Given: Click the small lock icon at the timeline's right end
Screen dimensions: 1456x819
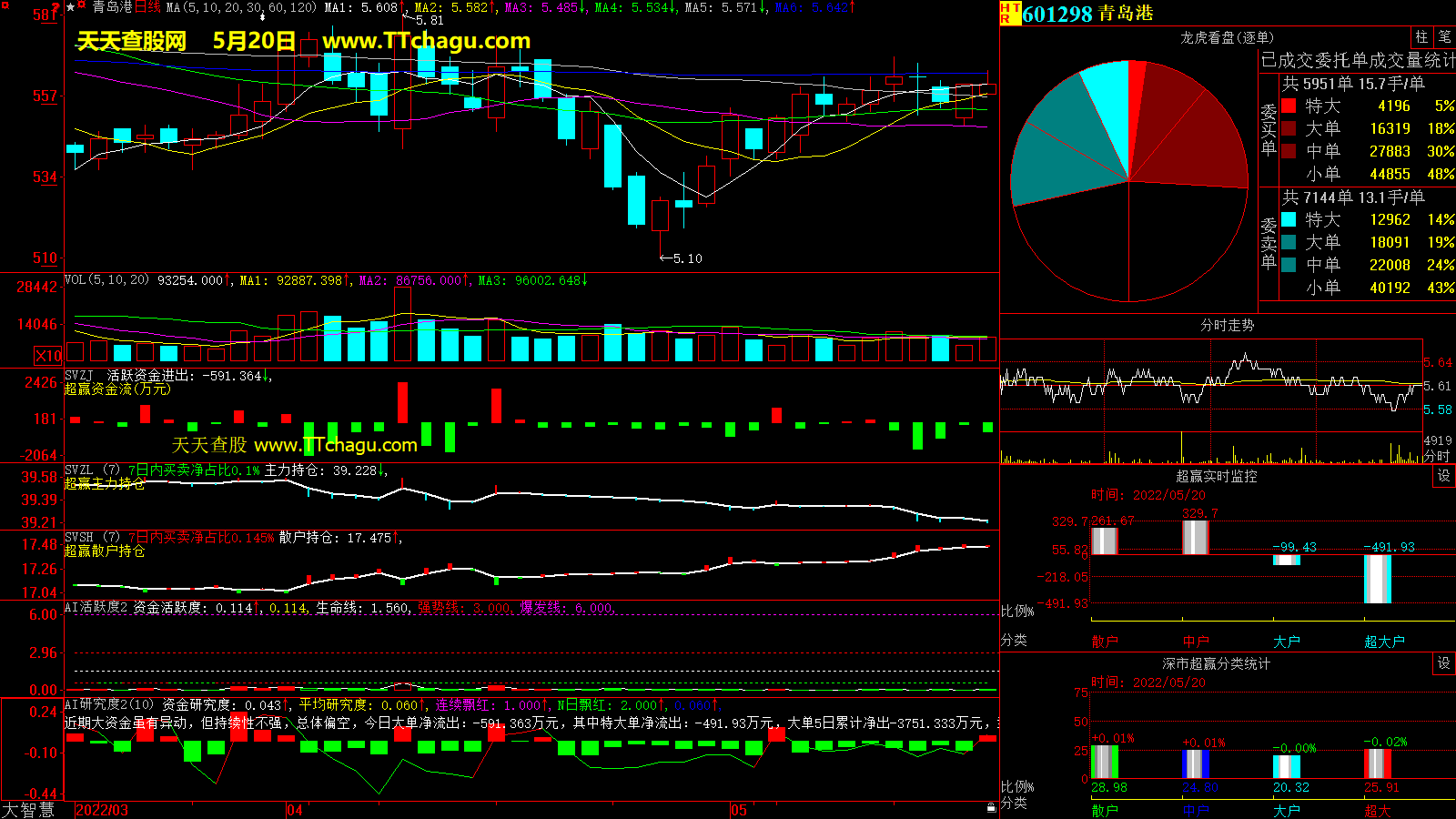Looking at the screenshot, I should (x=991, y=807).
